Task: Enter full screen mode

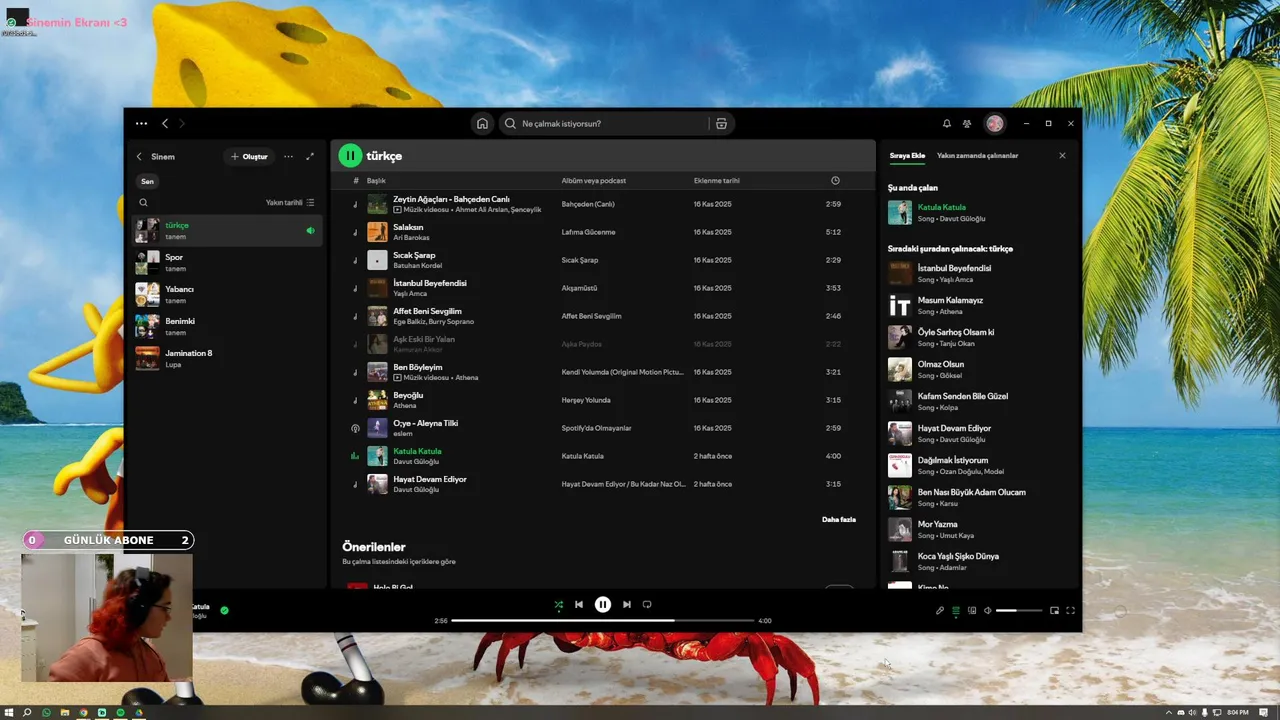Action: [x=1070, y=611]
